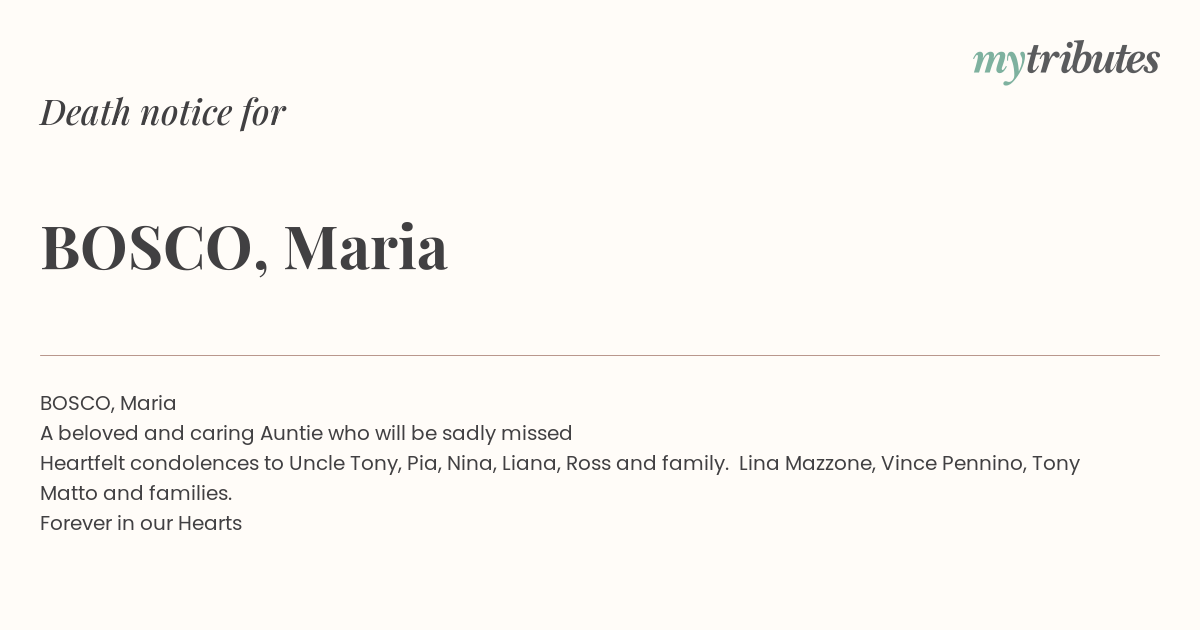Viewport: 1200px width, 630px height.
Task: Click the "Forever in our Hearts" line
Action: tap(141, 524)
